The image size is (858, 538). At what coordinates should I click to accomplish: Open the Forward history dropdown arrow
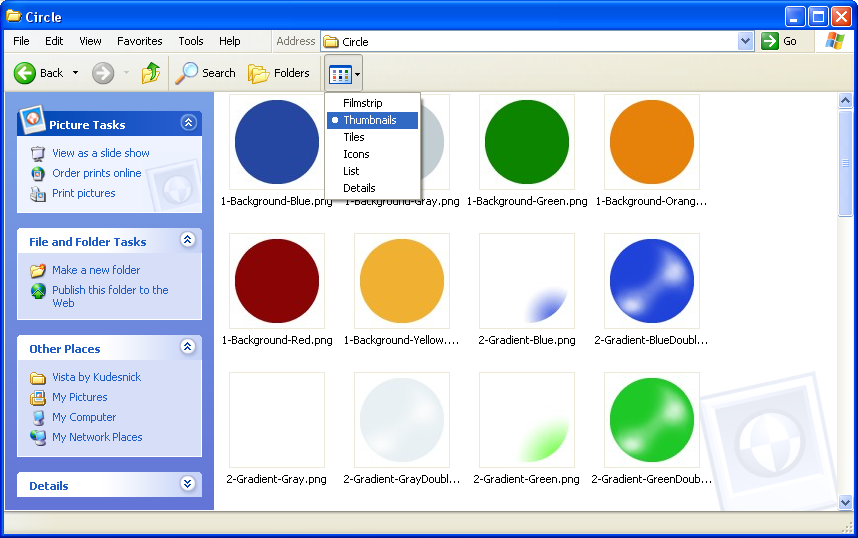(x=126, y=73)
